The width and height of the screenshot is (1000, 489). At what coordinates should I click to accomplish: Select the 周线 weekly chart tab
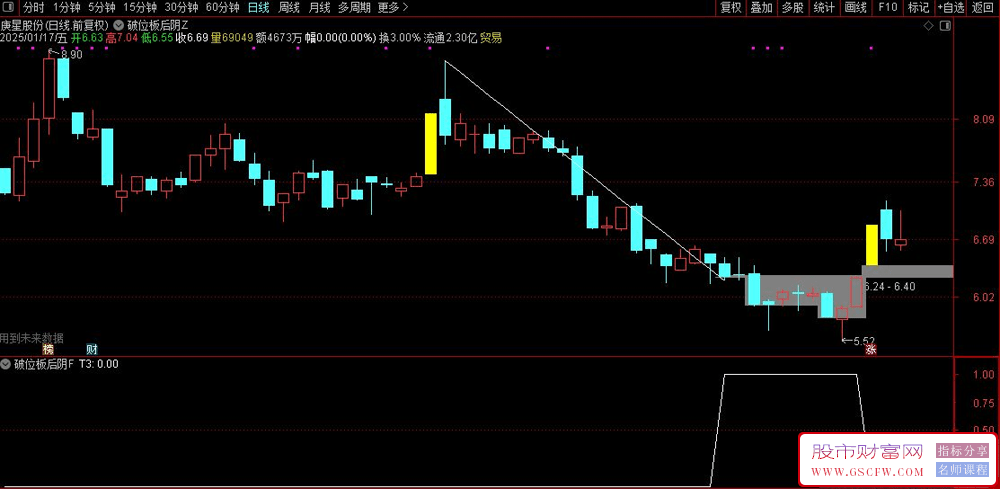tap(289, 8)
